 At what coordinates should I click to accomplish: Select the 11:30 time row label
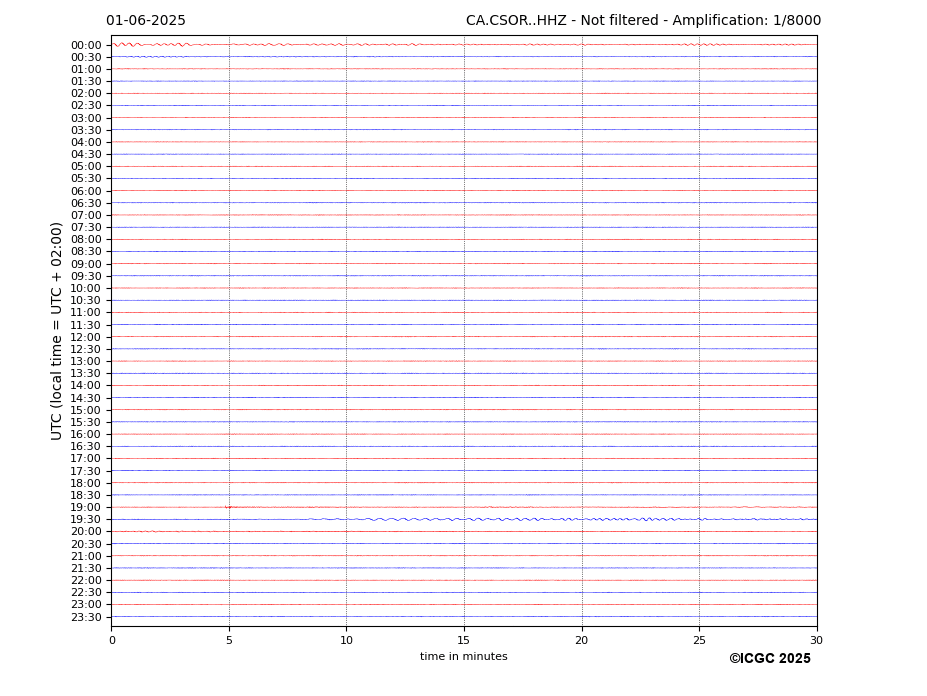point(86,325)
